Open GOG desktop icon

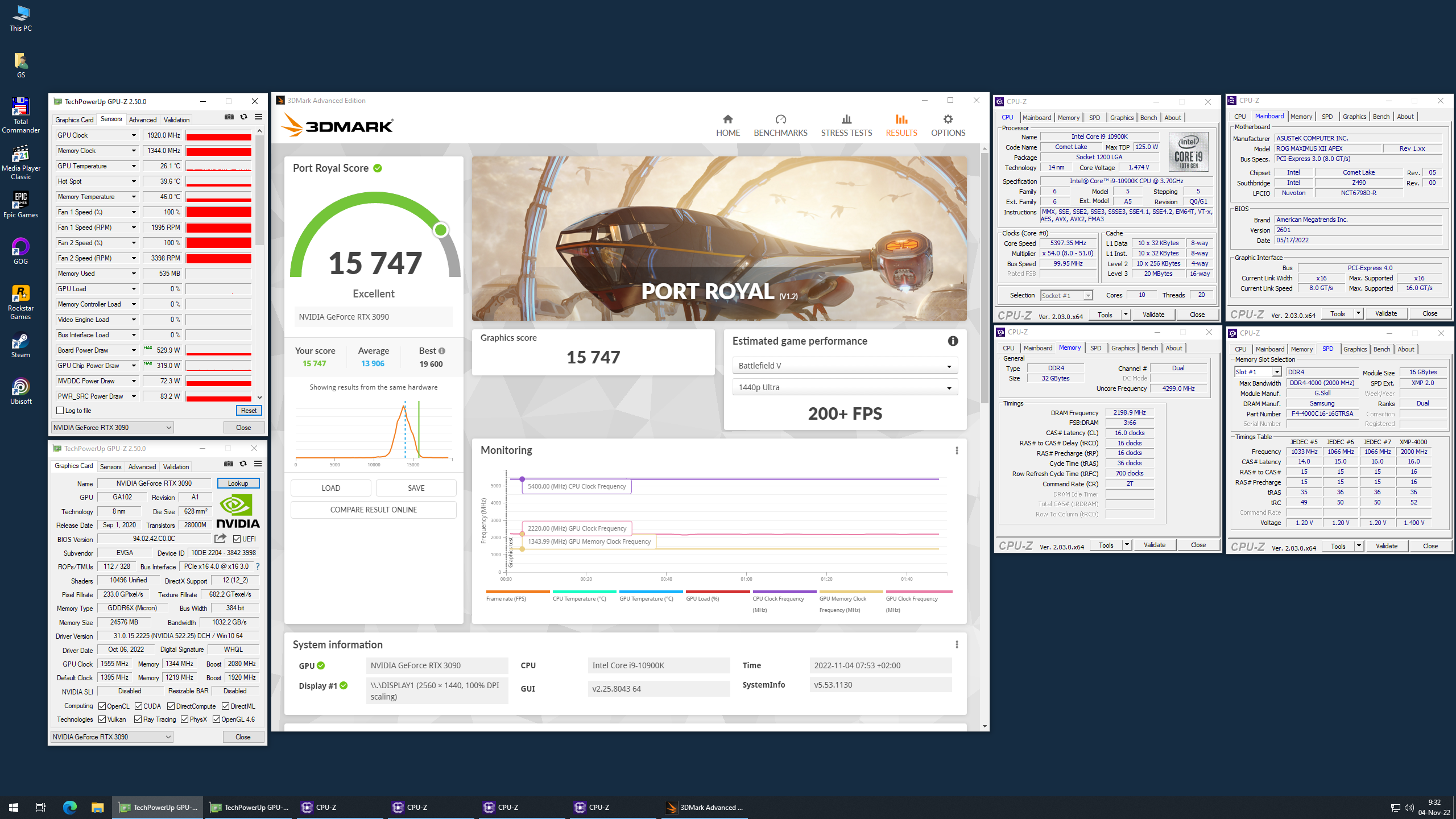point(20,251)
